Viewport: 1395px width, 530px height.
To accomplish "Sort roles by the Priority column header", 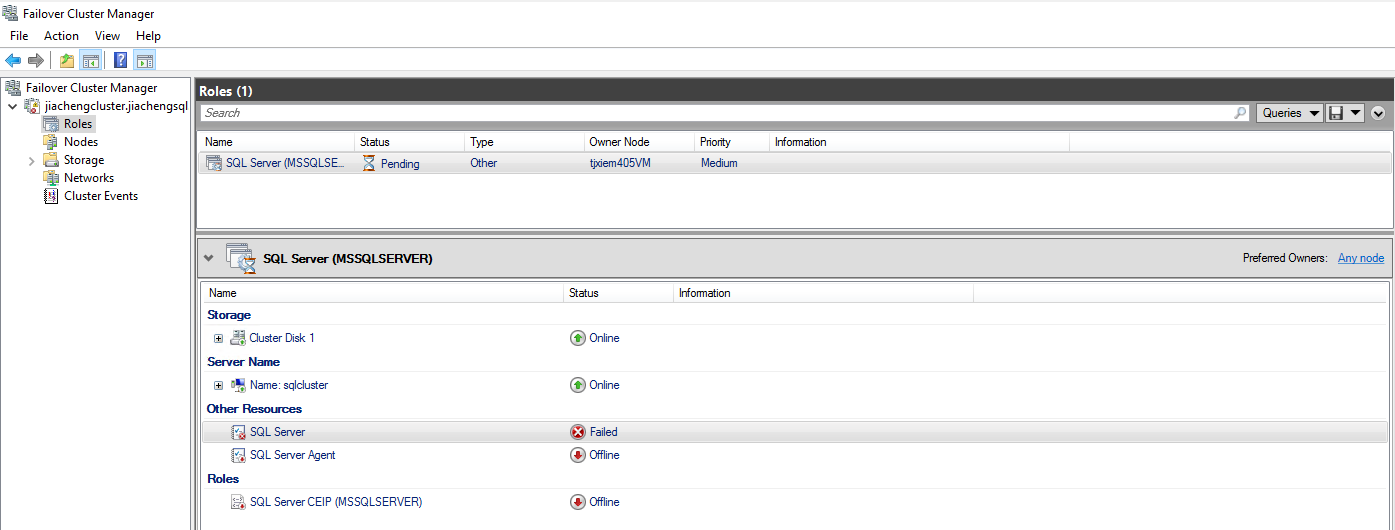I will 732,142.
